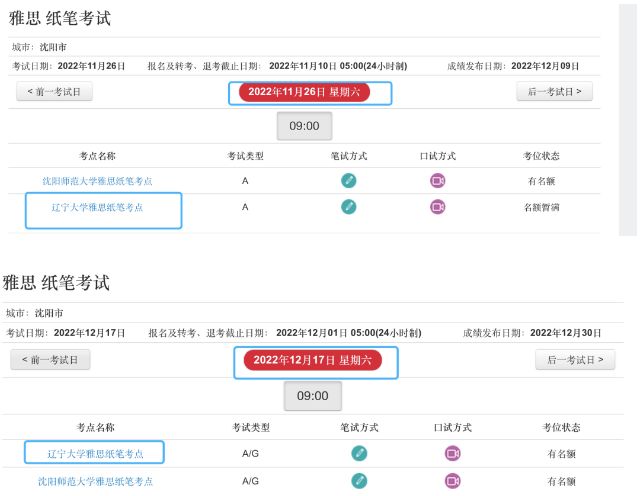Click oral test video icon for 辽宁大学 on Dec 17
Image resolution: width=642 pixels, height=496 pixels.
coord(452,453)
